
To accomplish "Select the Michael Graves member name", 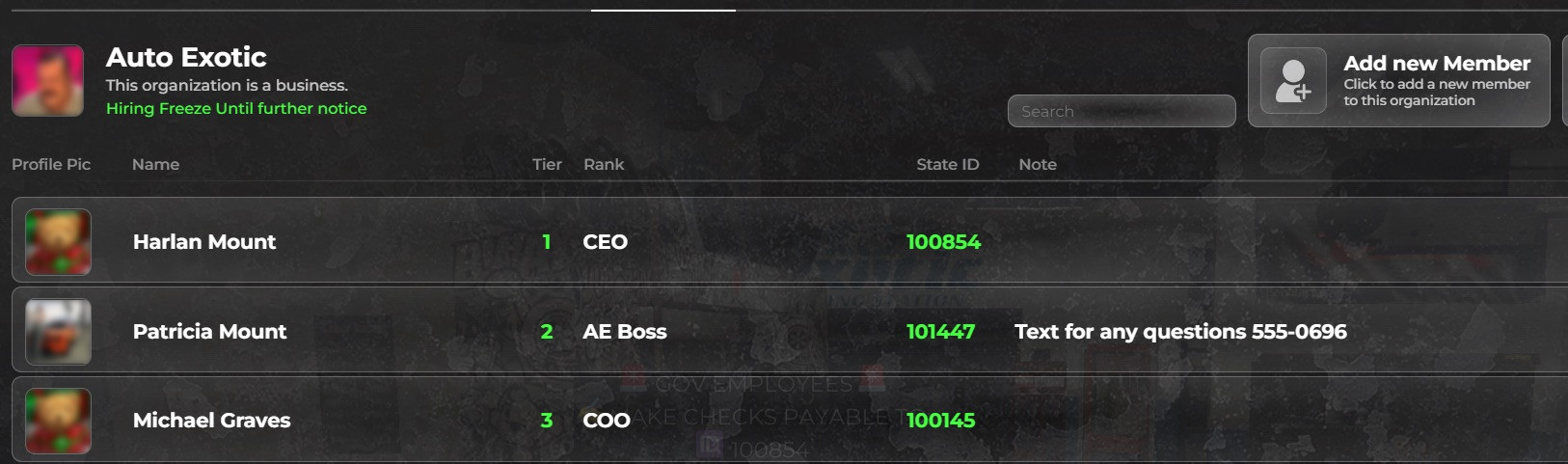I will (211, 421).
